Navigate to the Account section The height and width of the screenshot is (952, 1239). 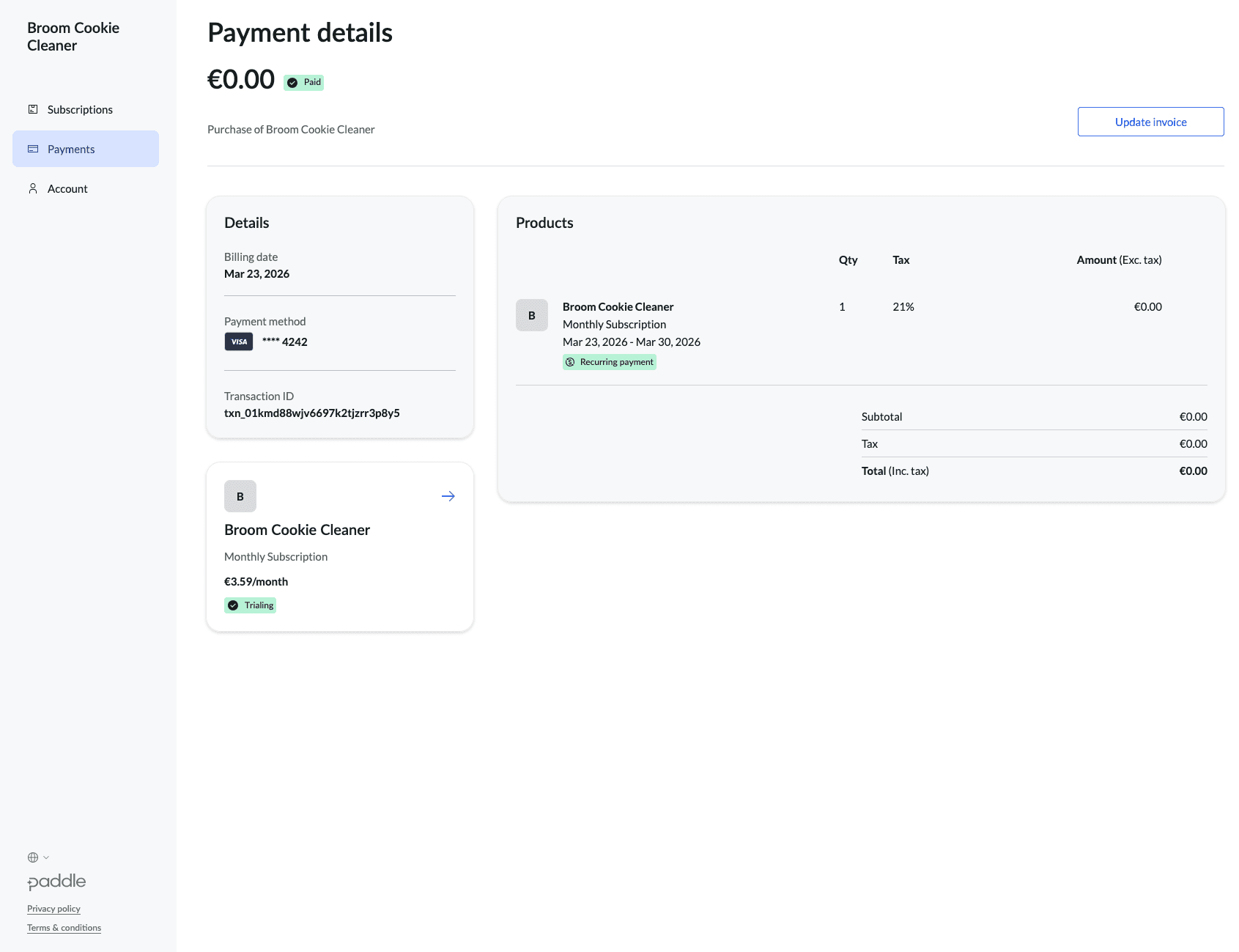[x=67, y=188]
